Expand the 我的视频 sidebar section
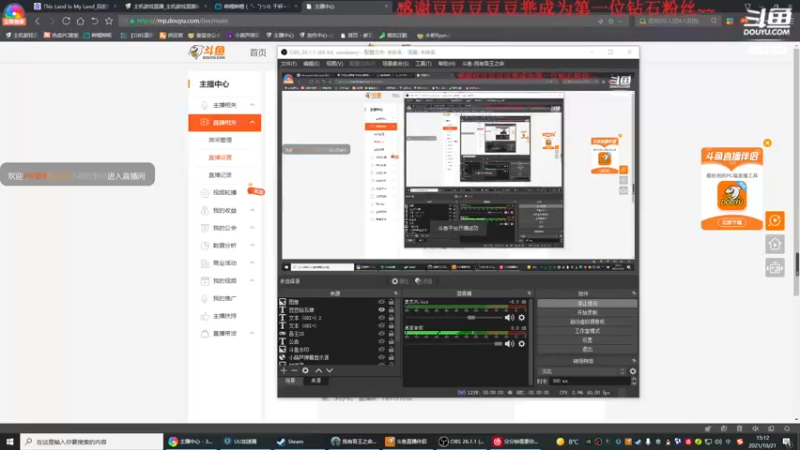This screenshot has height=450, width=800. [252, 281]
